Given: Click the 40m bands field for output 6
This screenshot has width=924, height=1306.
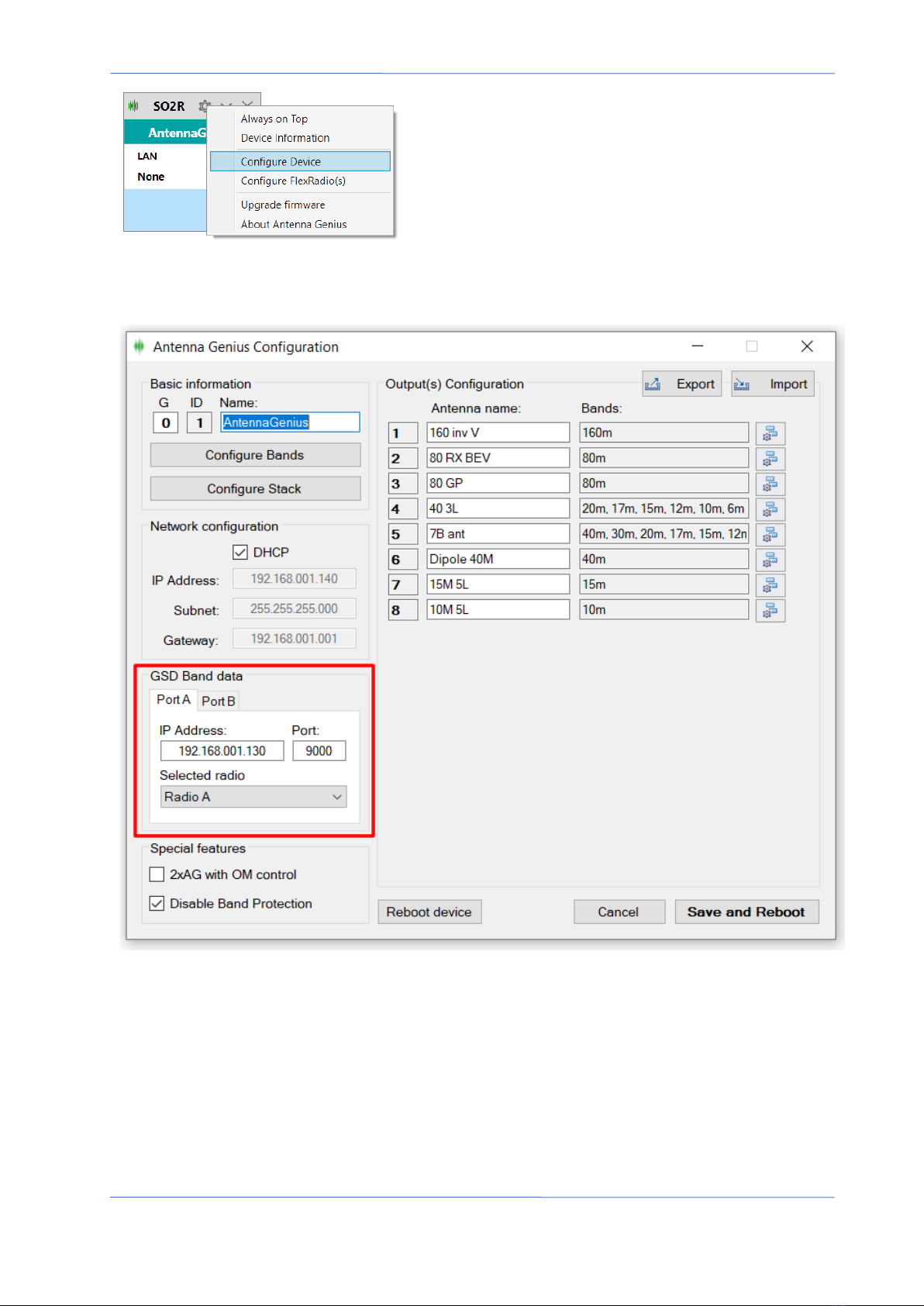Looking at the screenshot, I should tap(664, 559).
